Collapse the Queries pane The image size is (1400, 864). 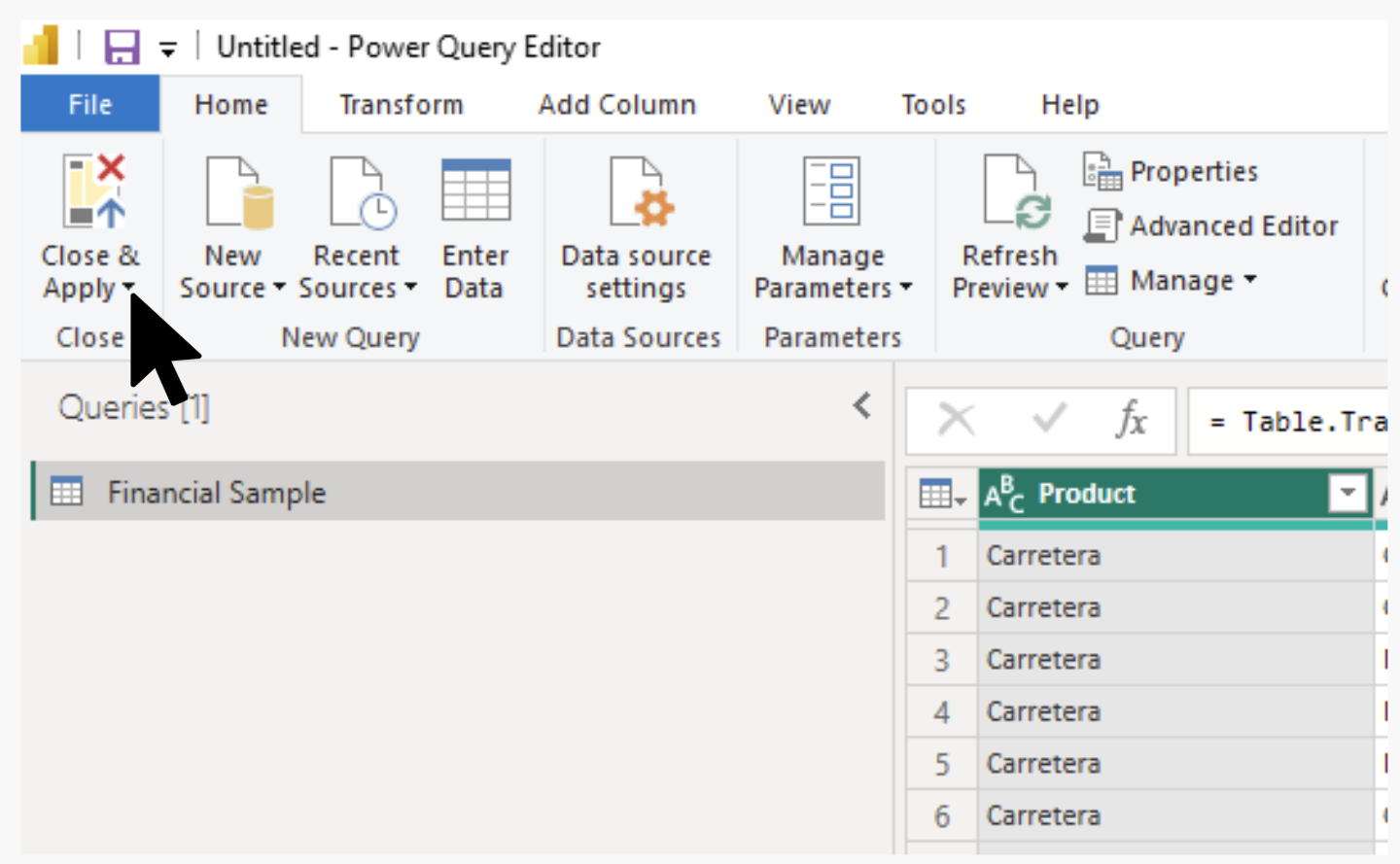click(859, 407)
